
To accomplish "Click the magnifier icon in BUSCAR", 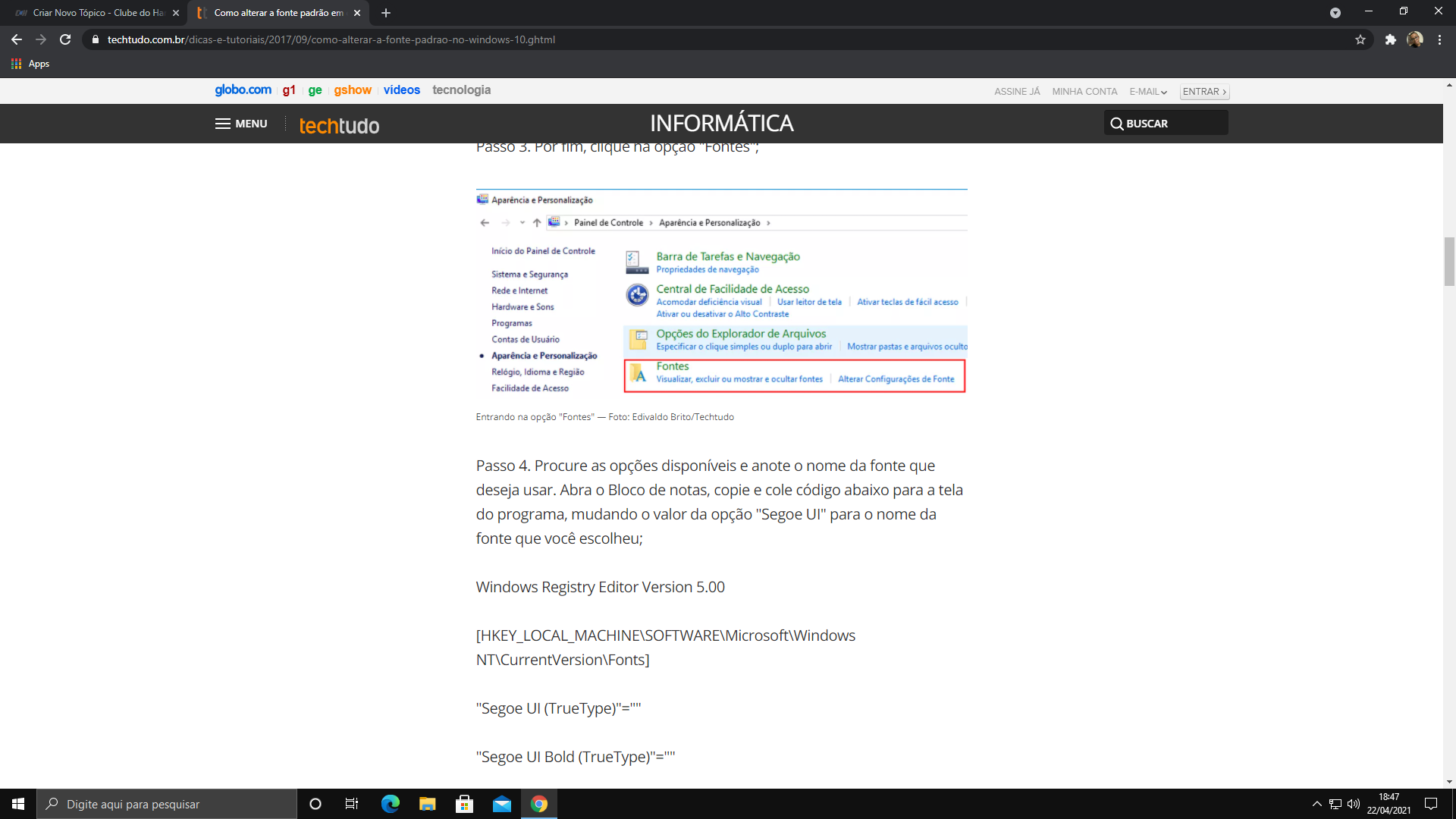I will click(x=1116, y=124).
